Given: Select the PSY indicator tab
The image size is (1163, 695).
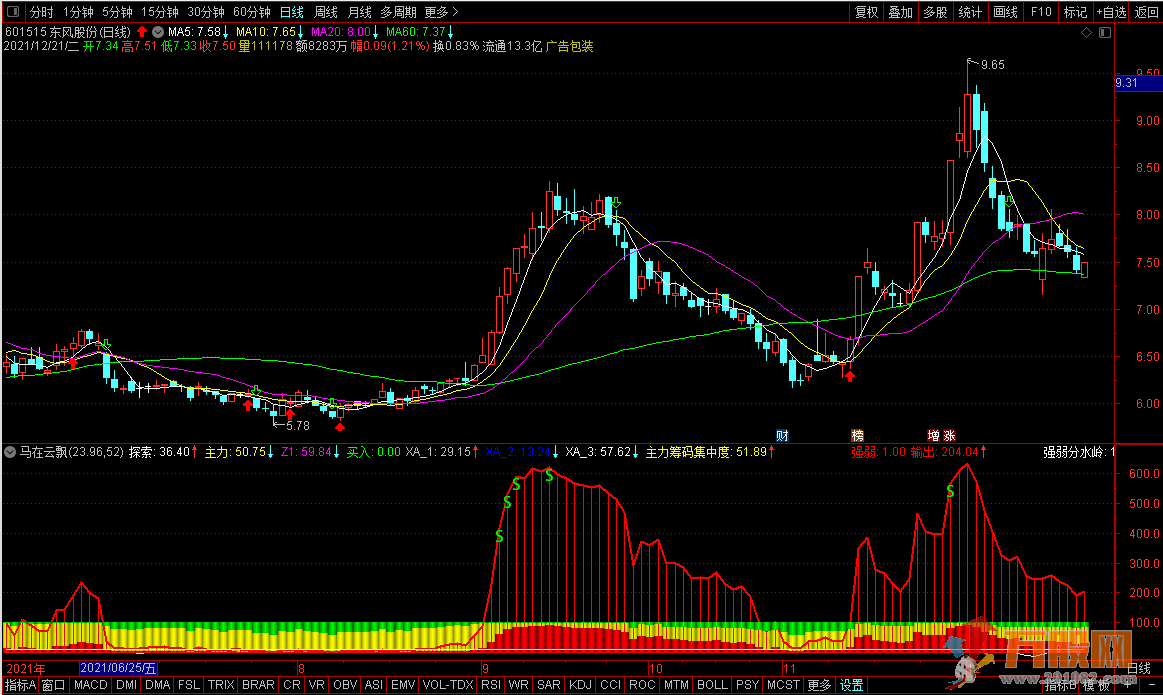Looking at the screenshot, I should (x=748, y=685).
